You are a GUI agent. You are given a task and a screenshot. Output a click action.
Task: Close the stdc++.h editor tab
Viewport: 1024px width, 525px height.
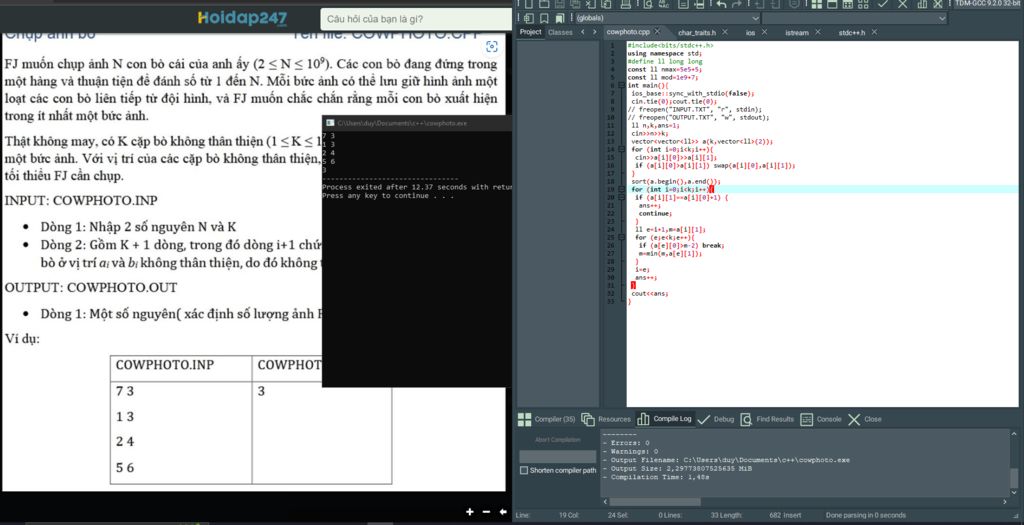874,32
